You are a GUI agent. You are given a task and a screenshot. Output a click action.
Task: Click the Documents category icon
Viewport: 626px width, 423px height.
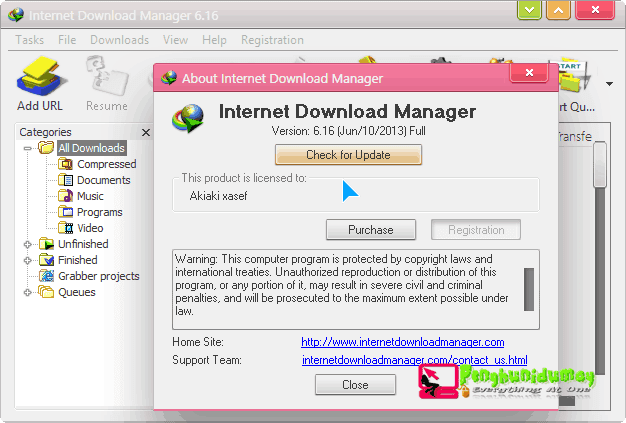pyautogui.click(x=65, y=180)
